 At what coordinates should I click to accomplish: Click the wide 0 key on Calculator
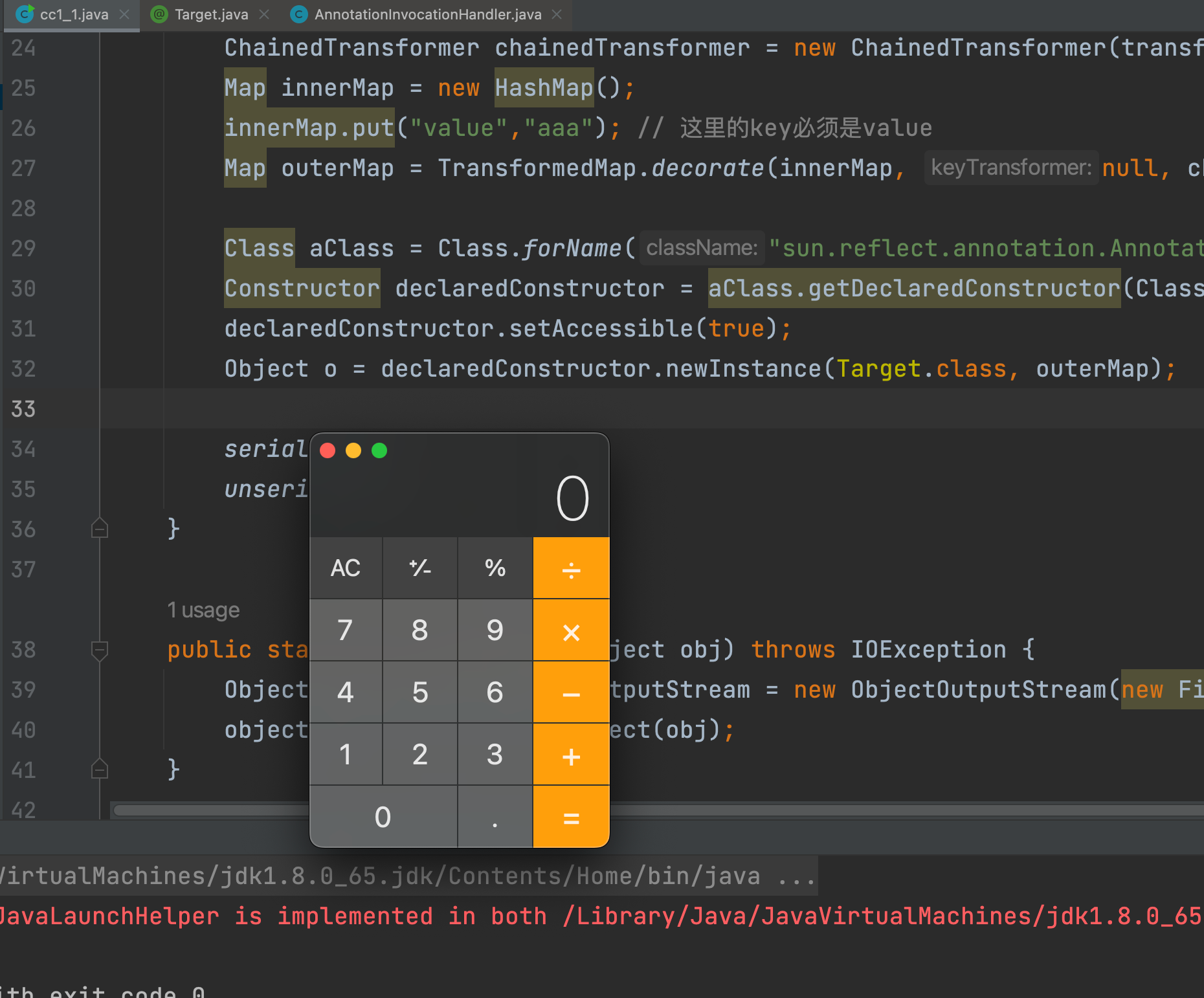[383, 817]
